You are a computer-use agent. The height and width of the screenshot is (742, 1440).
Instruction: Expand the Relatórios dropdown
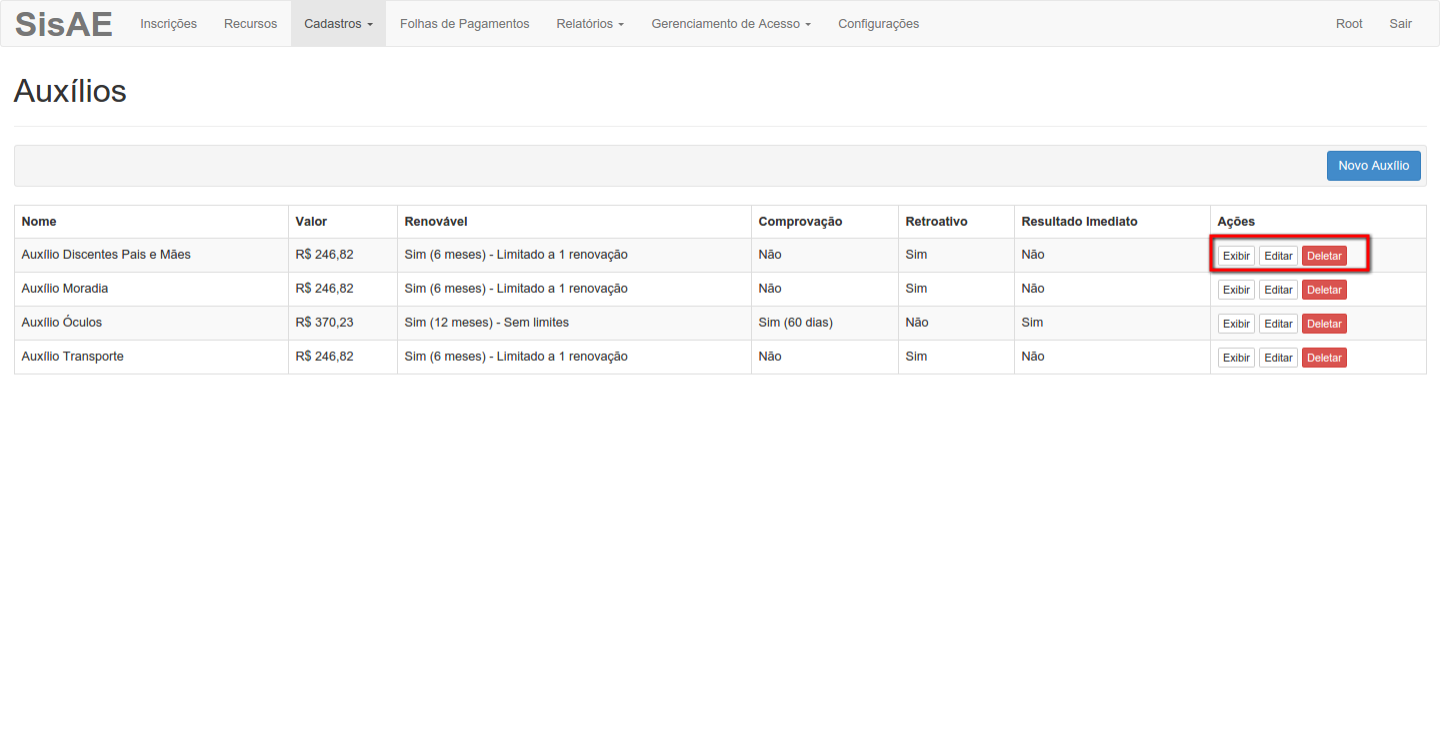(x=590, y=23)
